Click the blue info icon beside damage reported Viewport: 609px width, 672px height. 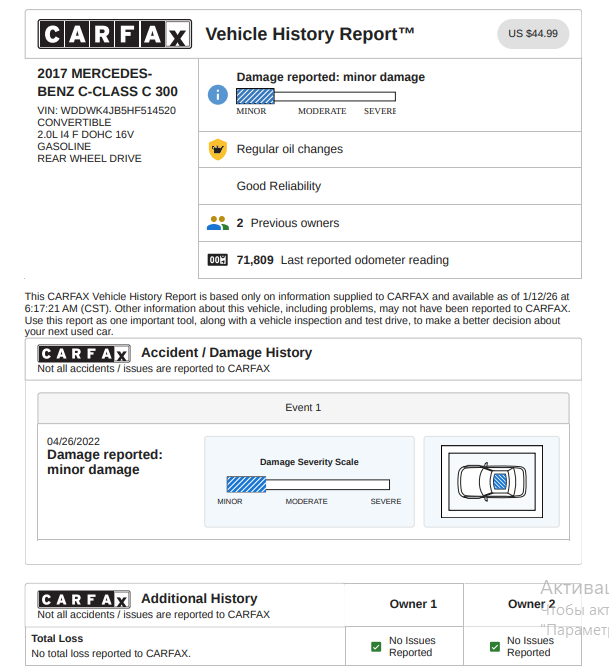pyautogui.click(x=217, y=94)
